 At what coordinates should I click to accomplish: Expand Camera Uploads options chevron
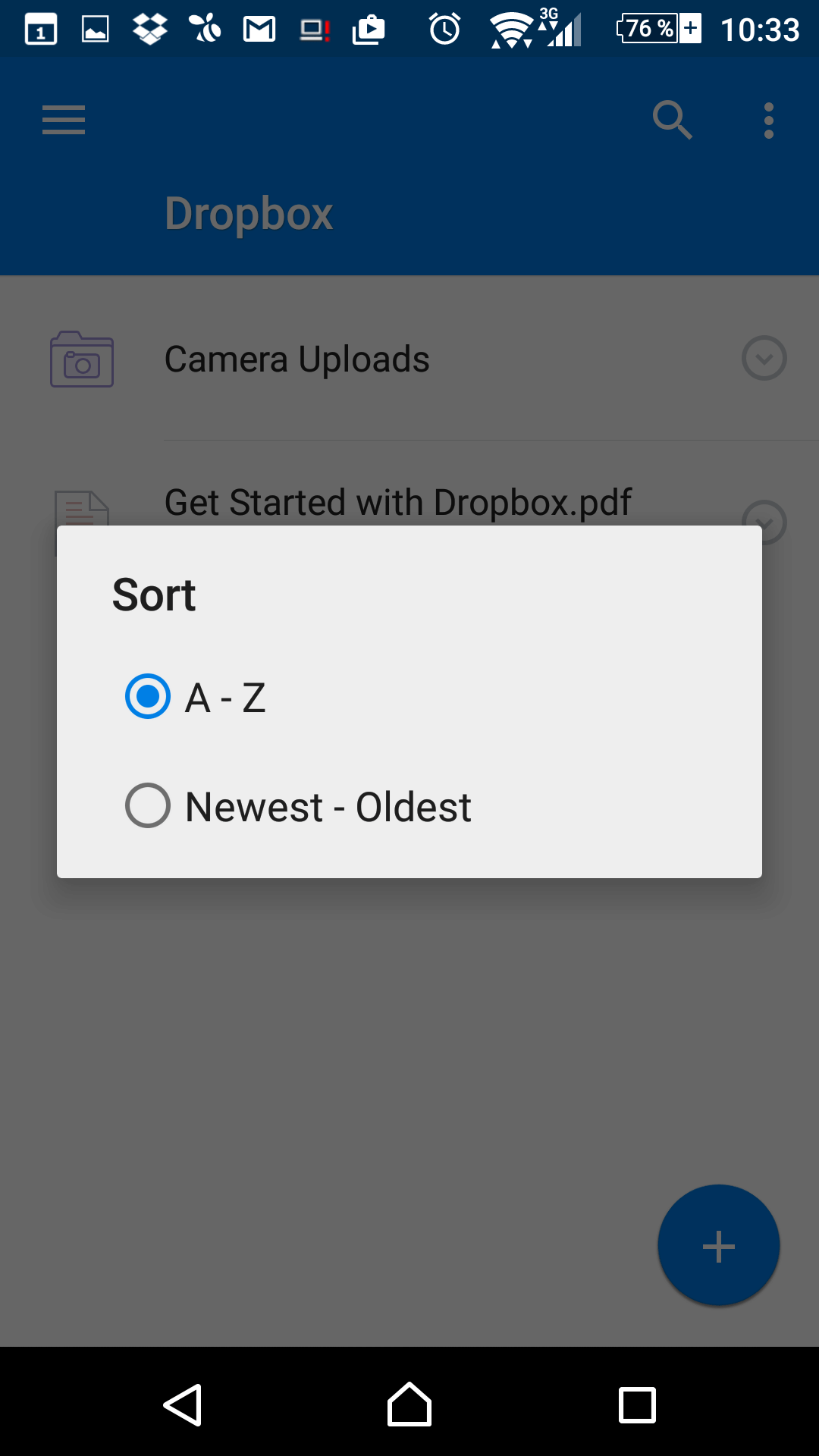coord(764,358)
